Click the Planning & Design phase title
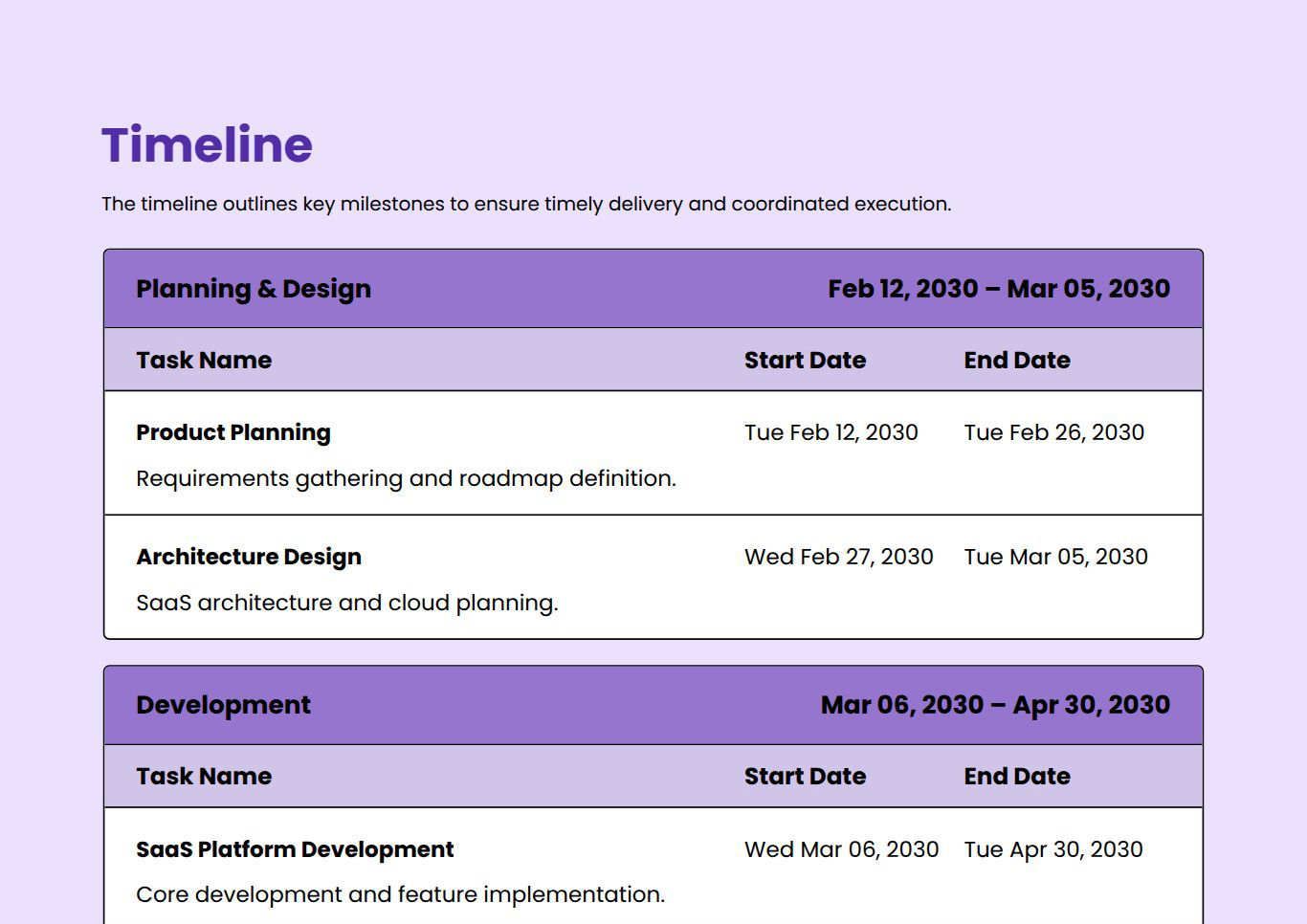 tap(254, 289)
